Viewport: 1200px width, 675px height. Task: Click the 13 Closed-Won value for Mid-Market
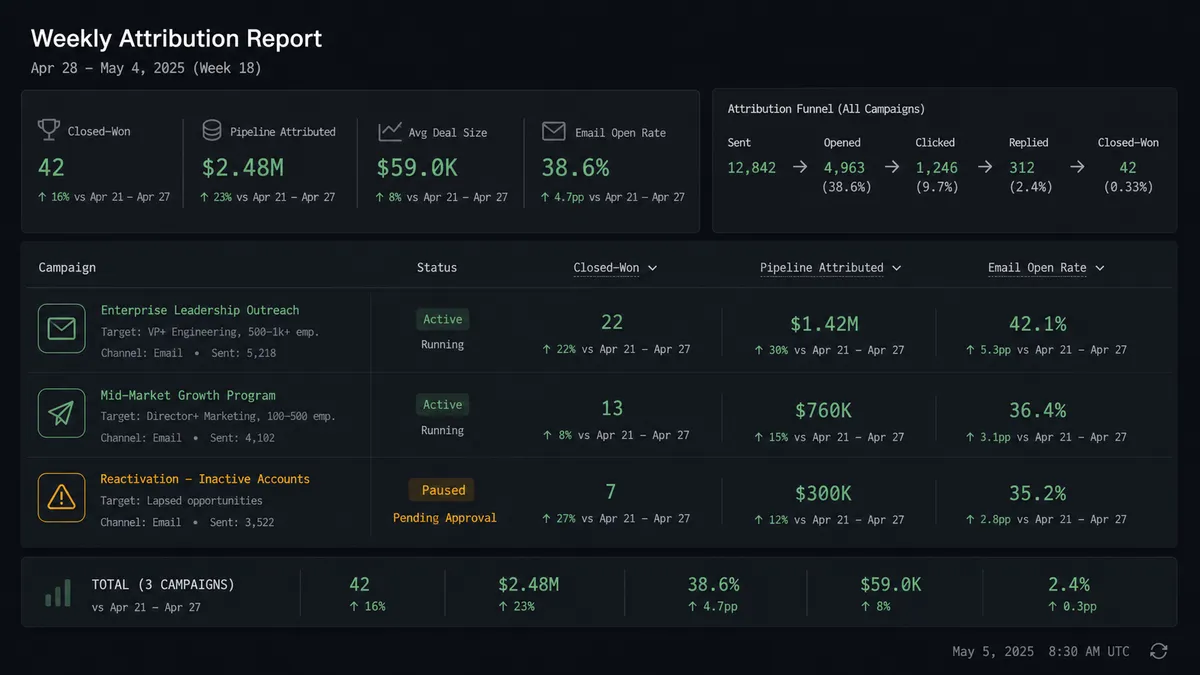(x=612, y=408)
